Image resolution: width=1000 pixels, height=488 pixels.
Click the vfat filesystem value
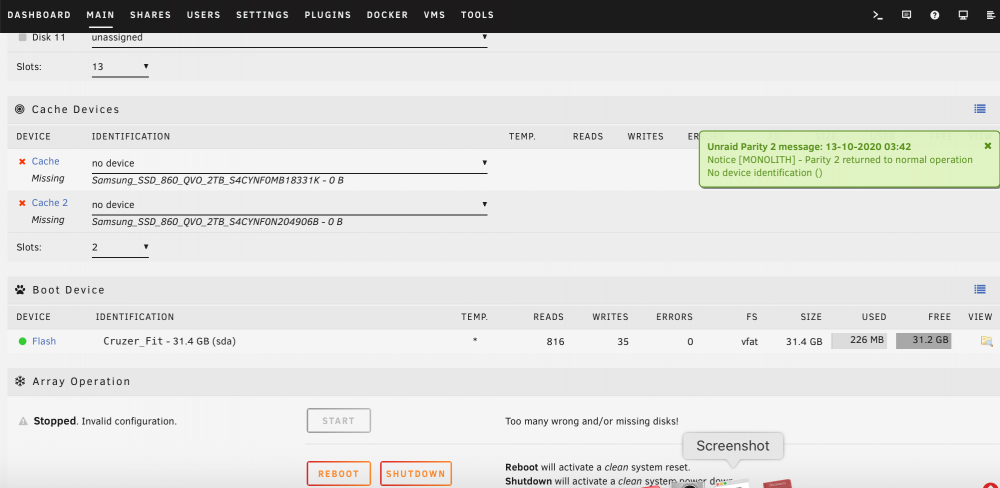tap(749, 341)
